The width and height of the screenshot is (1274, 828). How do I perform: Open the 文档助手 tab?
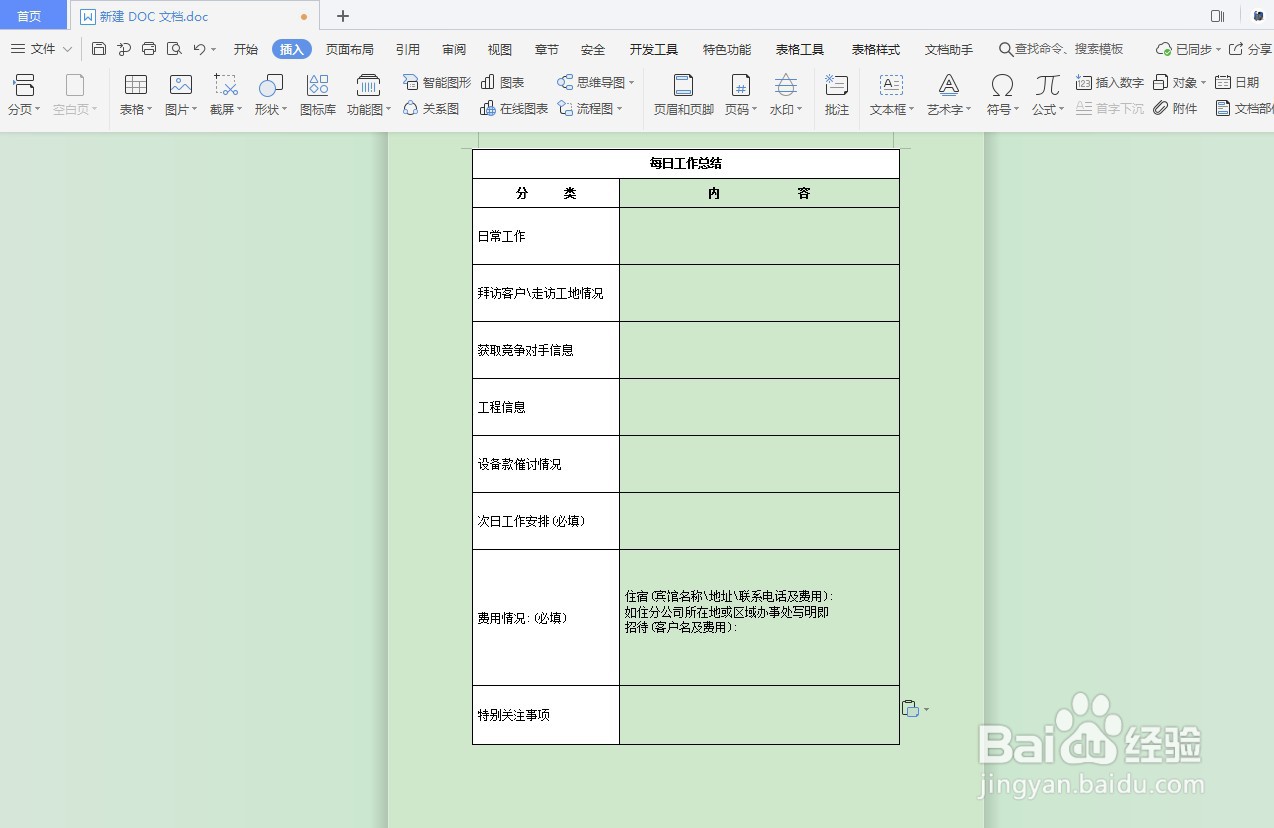point(949,49)
